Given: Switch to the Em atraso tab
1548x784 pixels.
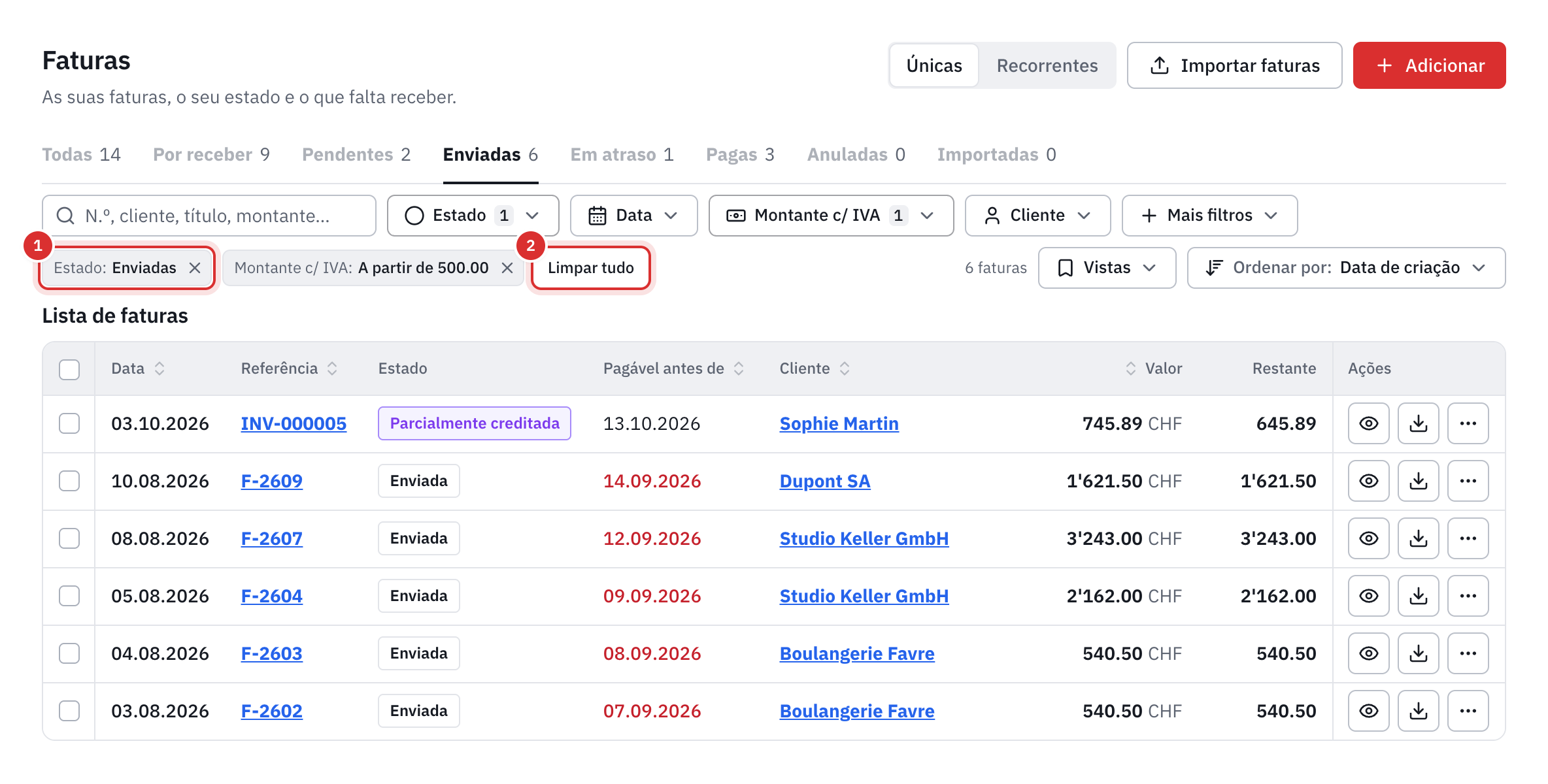Looking at the screenshot, I should [622, 155].
